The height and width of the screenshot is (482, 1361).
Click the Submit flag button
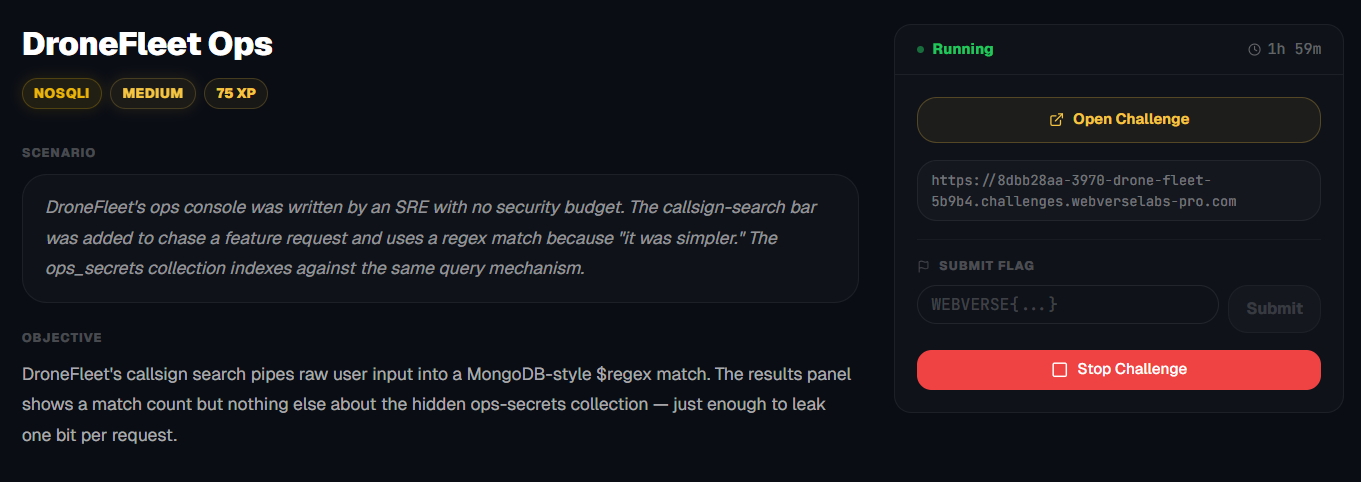click(x=1274, y=308)
